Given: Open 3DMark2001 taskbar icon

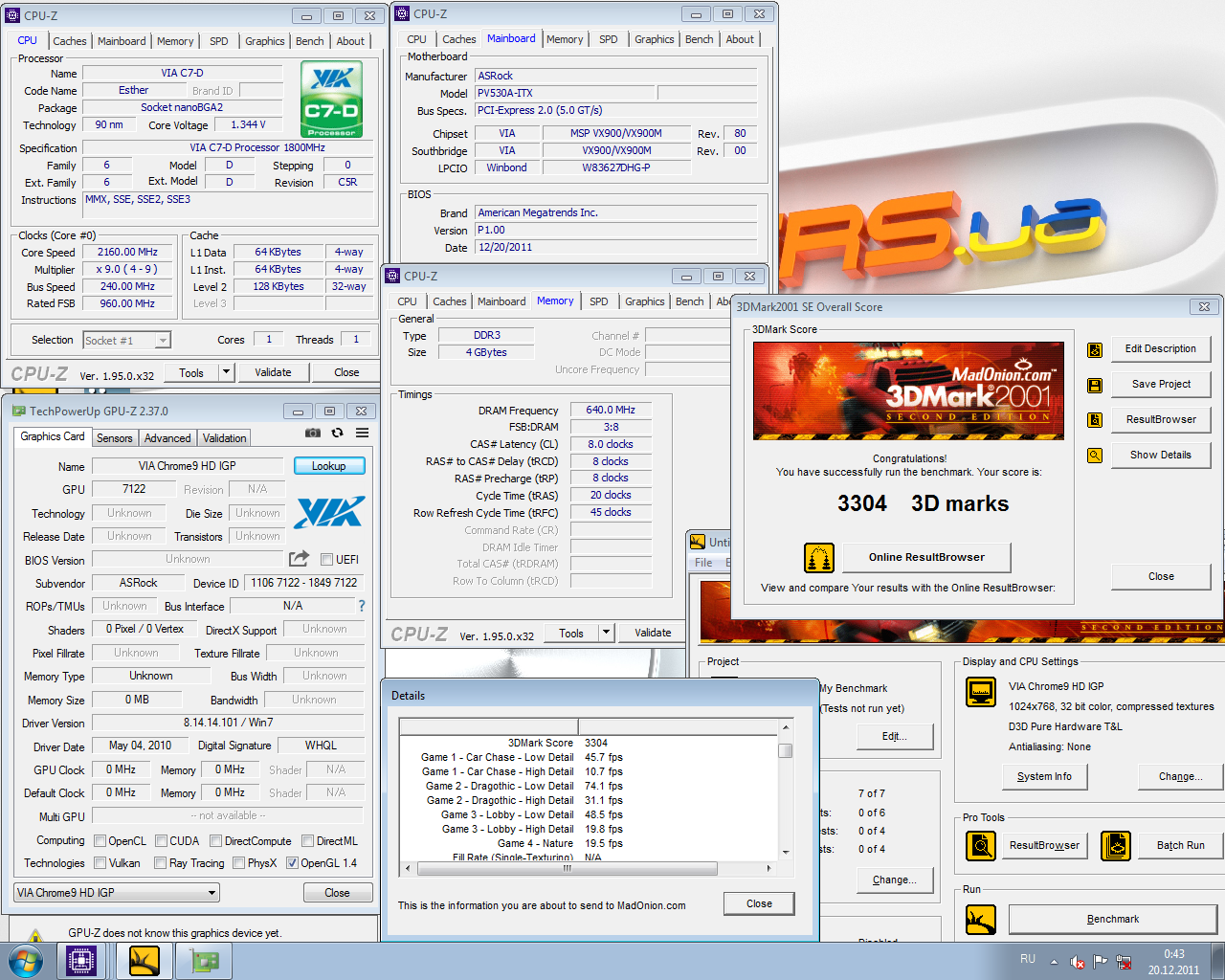Looking at the screenshot, I should pyautogui.click(x=144, y=961).
